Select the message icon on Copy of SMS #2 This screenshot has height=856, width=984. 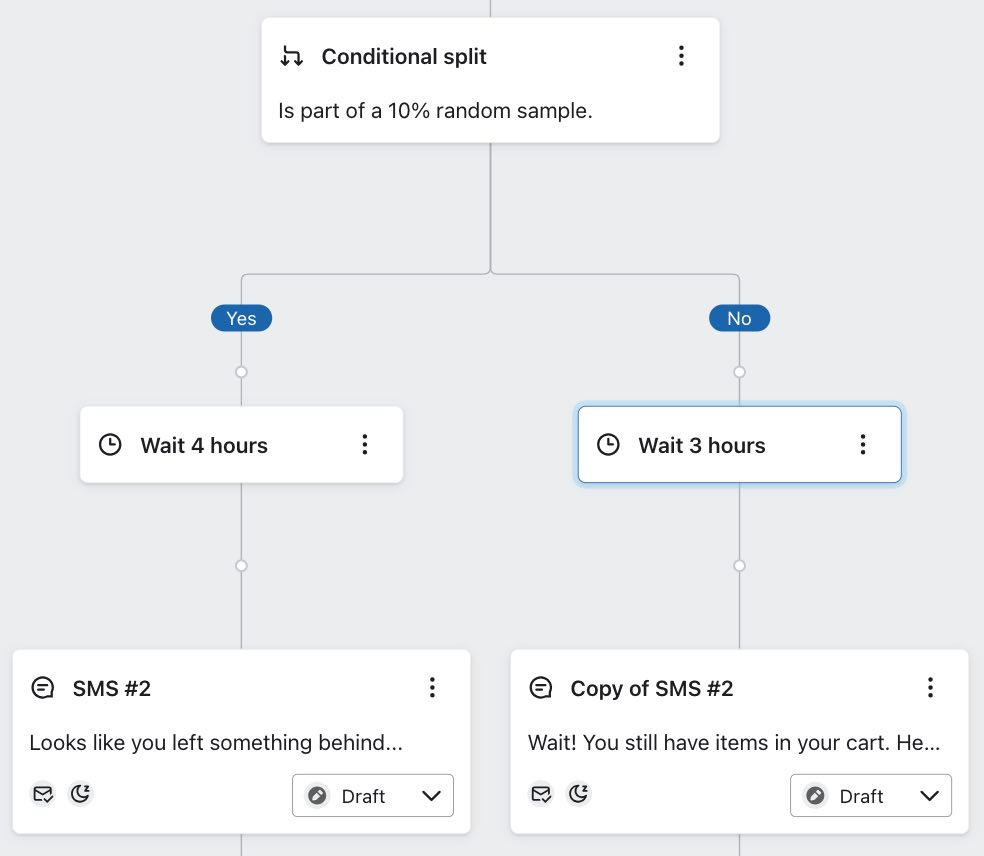click(541, 688)
